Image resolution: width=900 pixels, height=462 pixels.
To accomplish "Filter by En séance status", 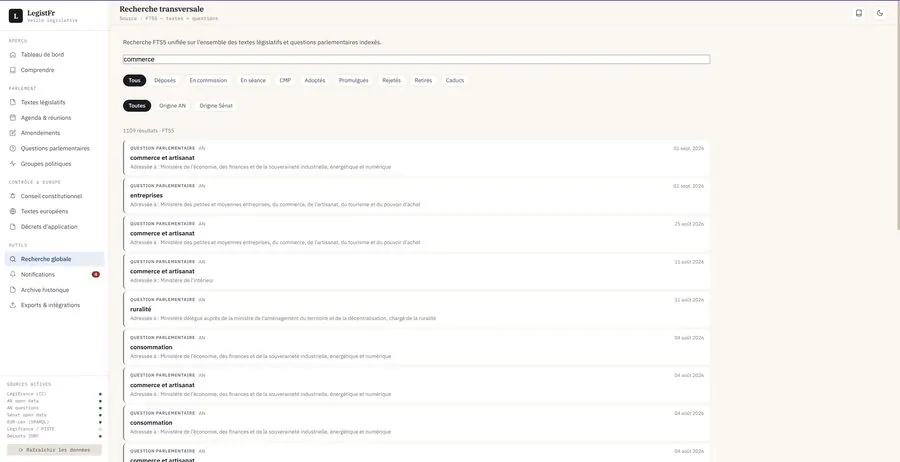I will 253,81.
